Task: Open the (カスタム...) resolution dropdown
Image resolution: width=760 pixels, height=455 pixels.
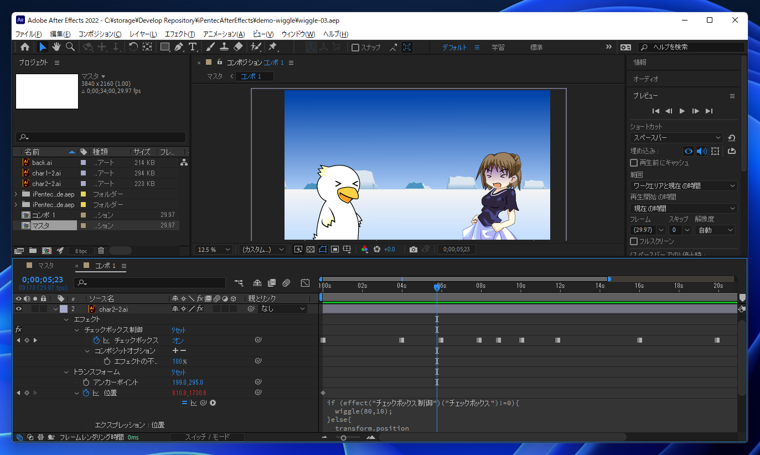Action: pyautogui.click(x=262, y=250)
